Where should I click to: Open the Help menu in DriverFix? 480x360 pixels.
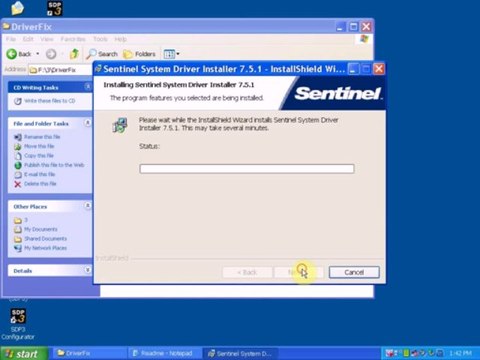(120, 39)
